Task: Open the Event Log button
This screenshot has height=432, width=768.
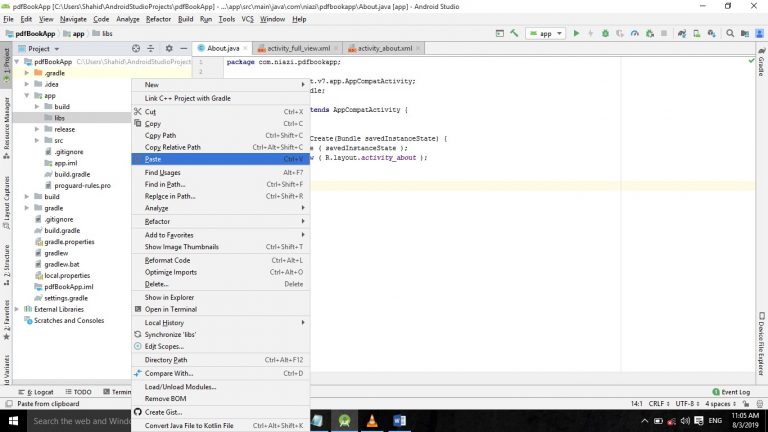Action: point(731,392)
